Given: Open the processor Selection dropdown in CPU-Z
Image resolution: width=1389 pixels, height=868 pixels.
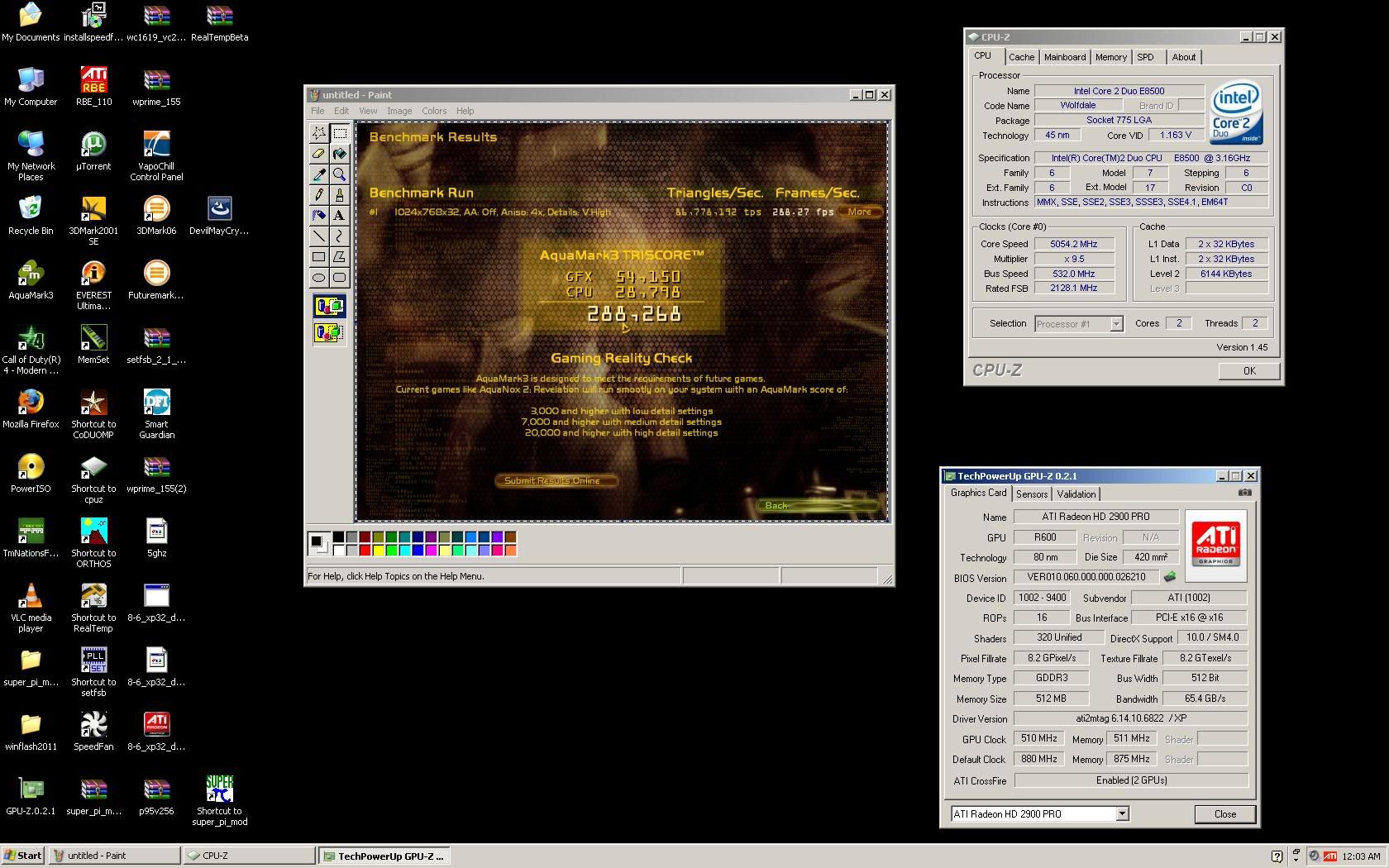Looking at the screenshot, I should pos(1116,324).
